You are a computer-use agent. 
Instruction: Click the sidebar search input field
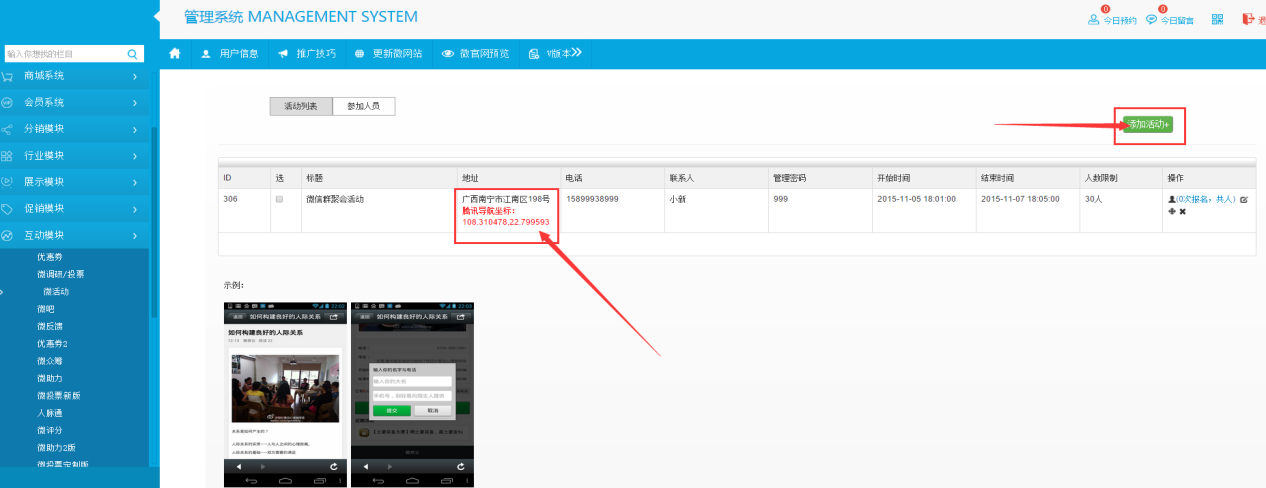62,54
